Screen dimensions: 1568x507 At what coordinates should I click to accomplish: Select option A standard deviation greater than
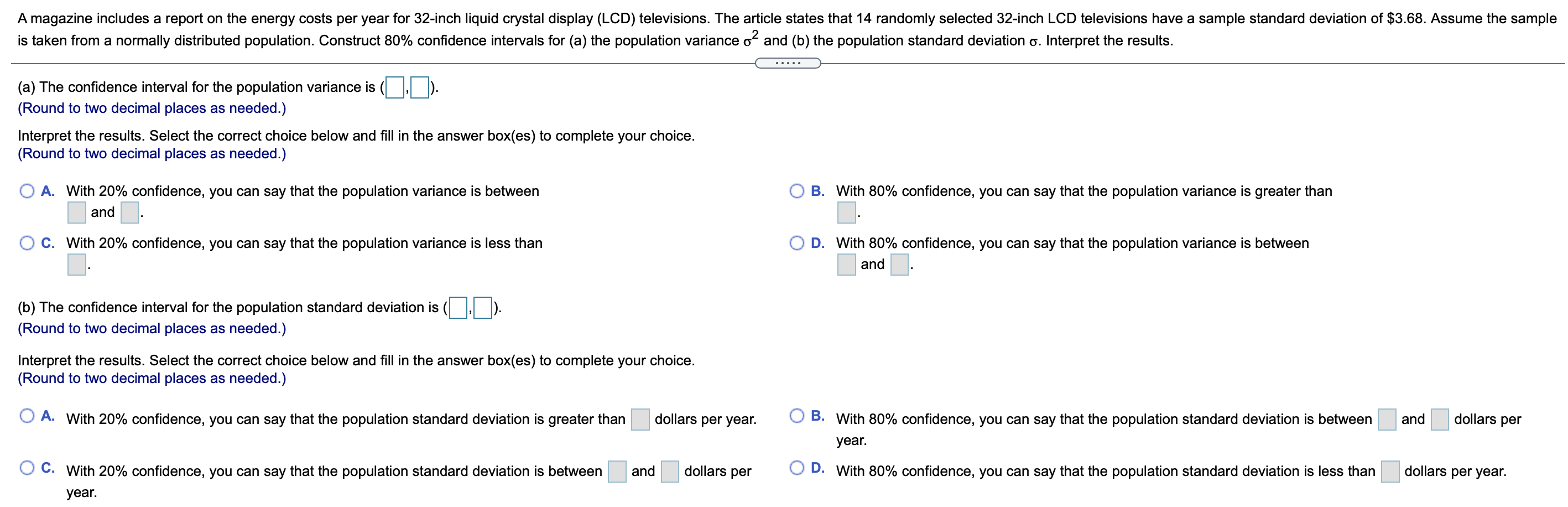point(27,416)
